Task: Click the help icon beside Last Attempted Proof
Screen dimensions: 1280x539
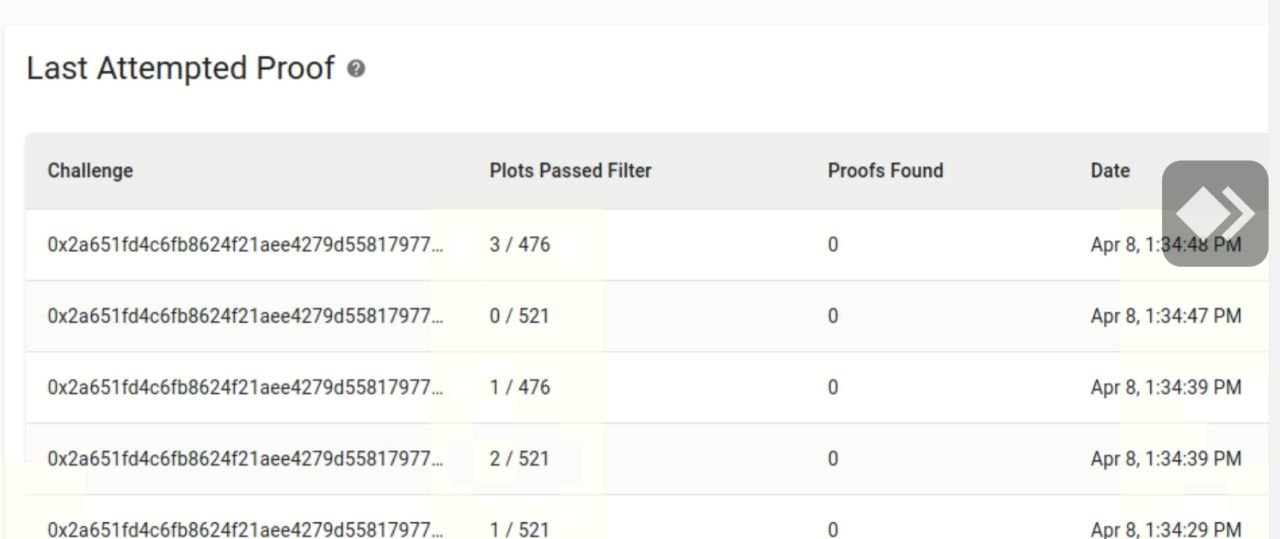Action: point(356,69)
